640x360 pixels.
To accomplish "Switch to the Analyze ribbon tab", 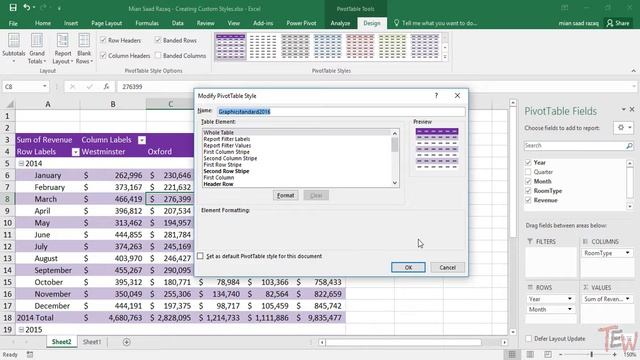I will [x=340, y=23].
